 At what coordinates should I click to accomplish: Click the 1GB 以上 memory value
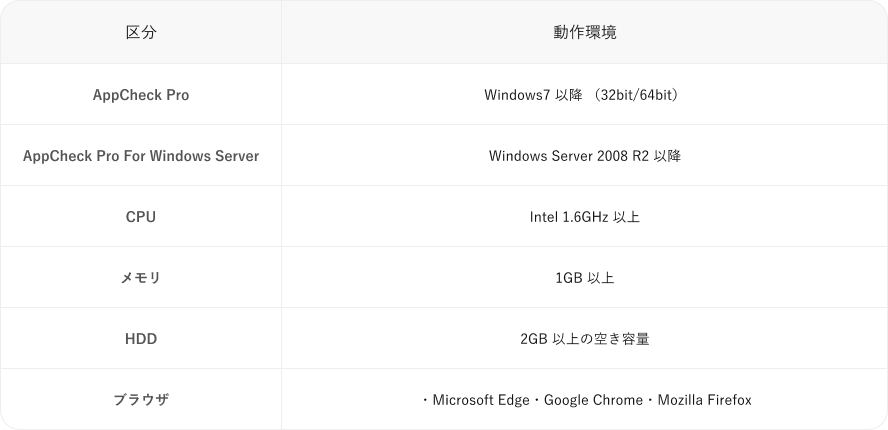pos(584,278)
